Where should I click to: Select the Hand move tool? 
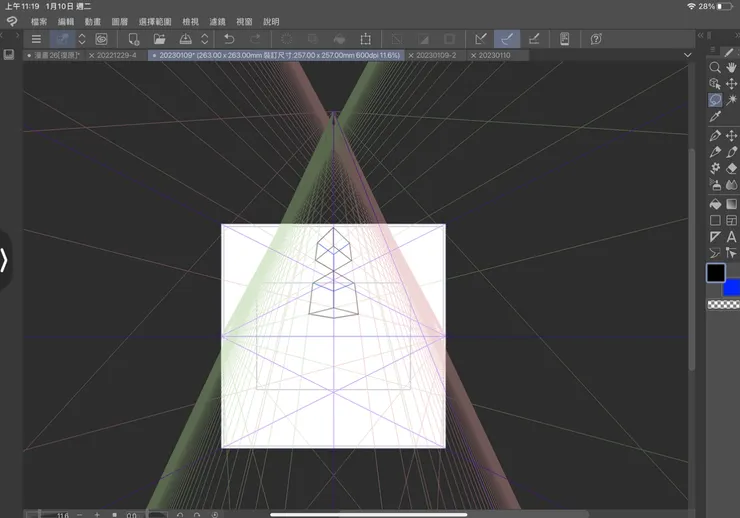(732, 67)
